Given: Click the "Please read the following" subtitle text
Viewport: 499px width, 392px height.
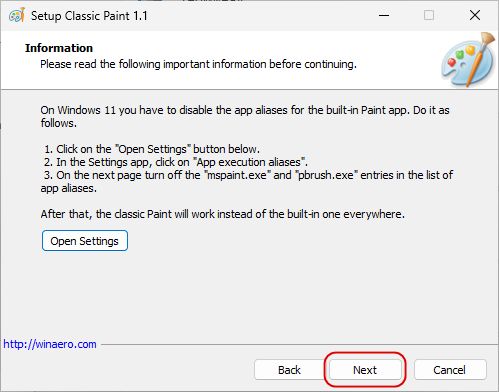Looking at the screenshot, I should [198, 64].
